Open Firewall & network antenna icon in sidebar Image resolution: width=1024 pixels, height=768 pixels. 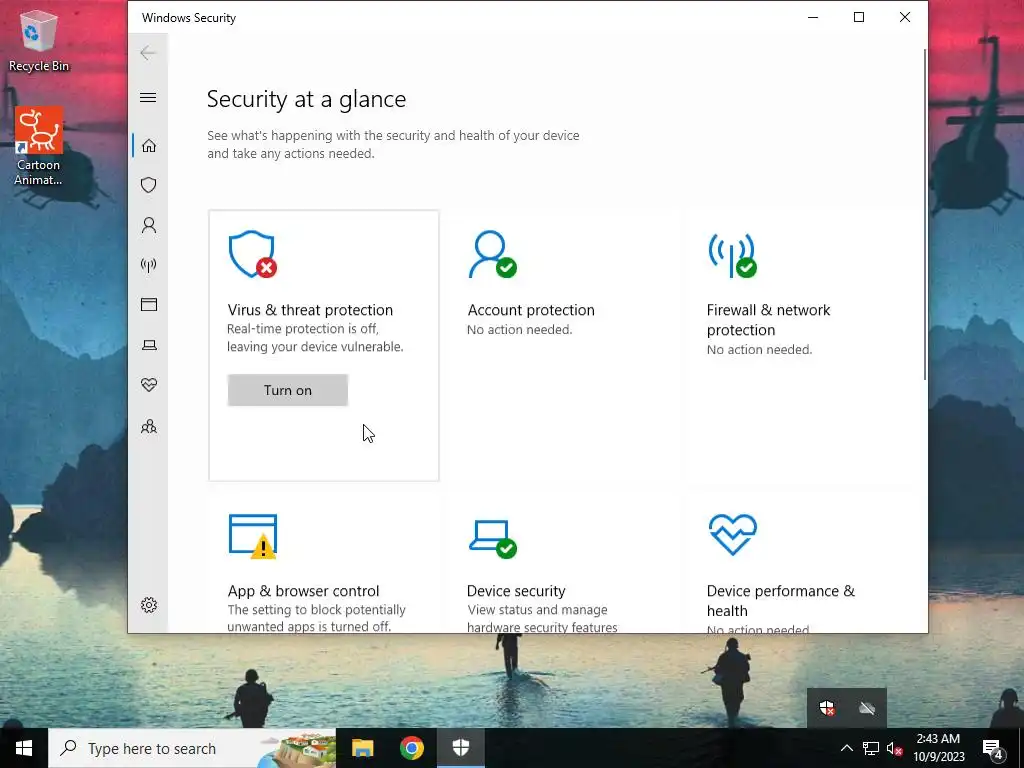(x=149, y=265)
